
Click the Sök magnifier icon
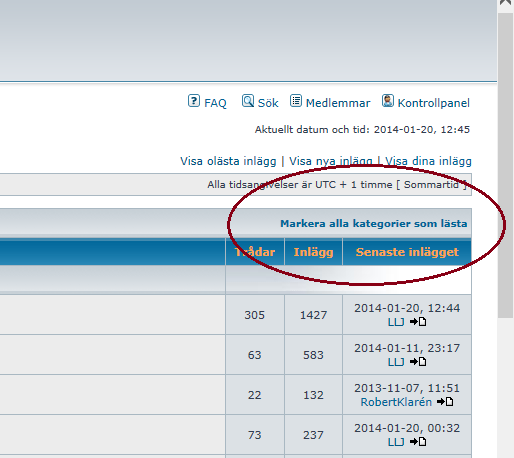point(248,101)
